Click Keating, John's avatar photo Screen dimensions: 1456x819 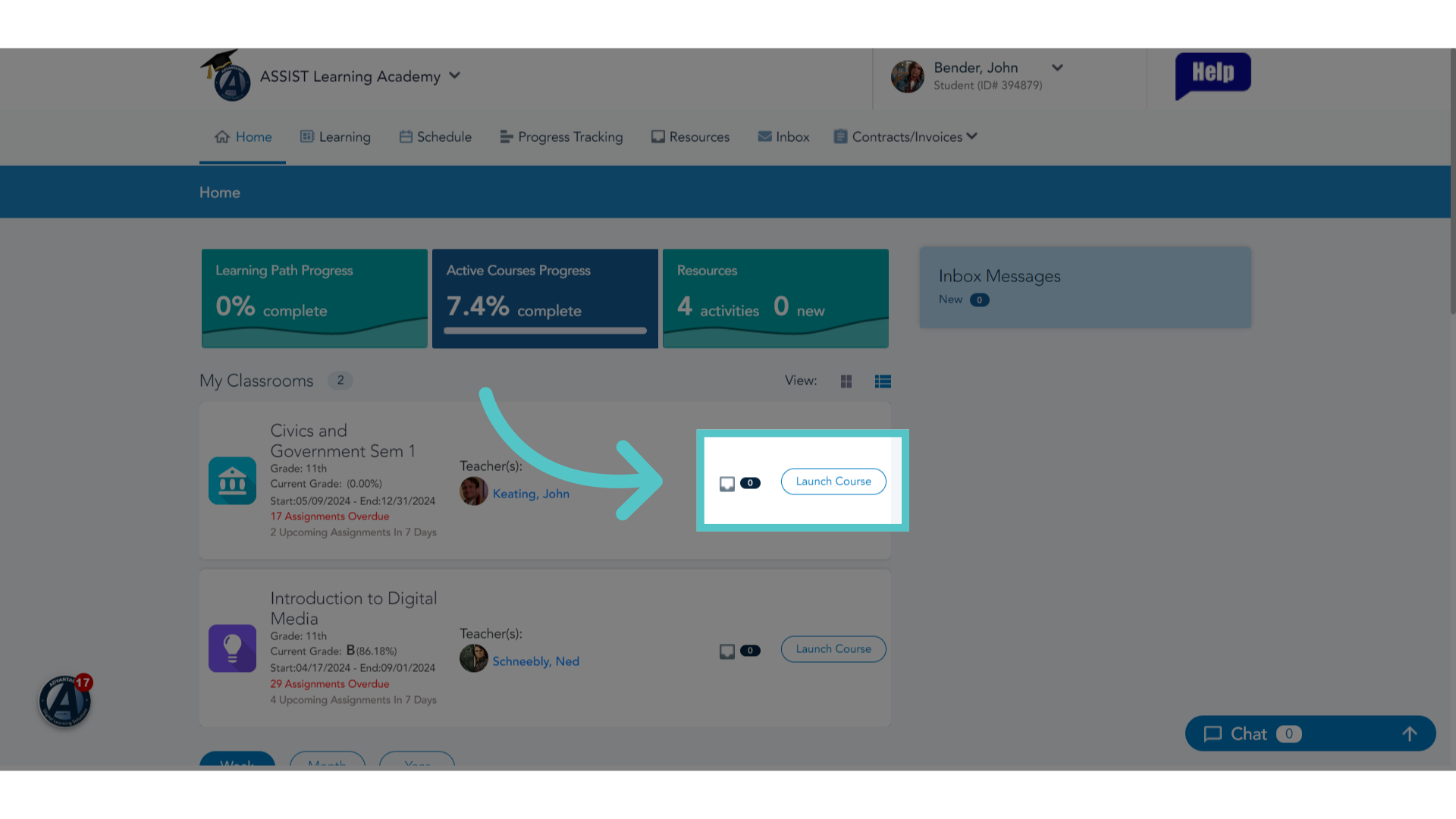474,491
